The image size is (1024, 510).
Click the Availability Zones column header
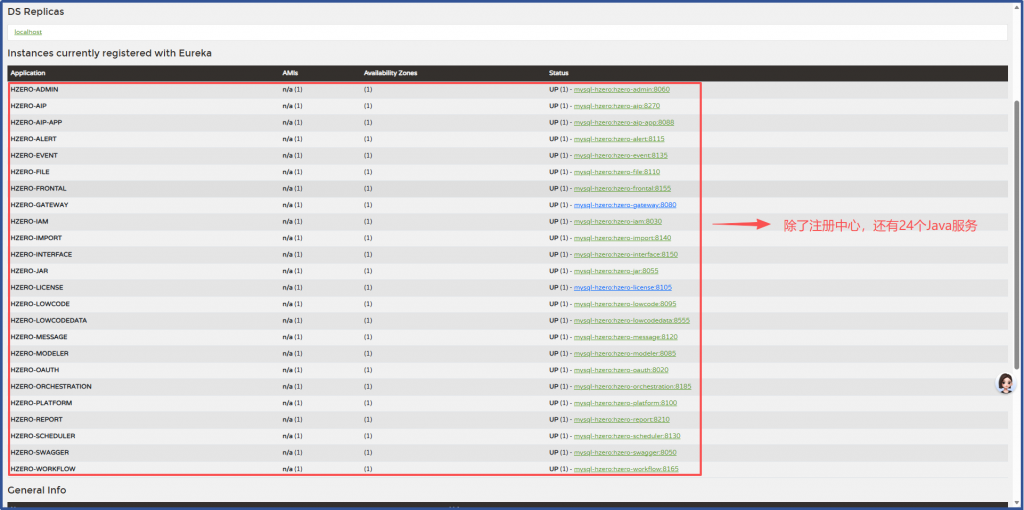(390, 73)
